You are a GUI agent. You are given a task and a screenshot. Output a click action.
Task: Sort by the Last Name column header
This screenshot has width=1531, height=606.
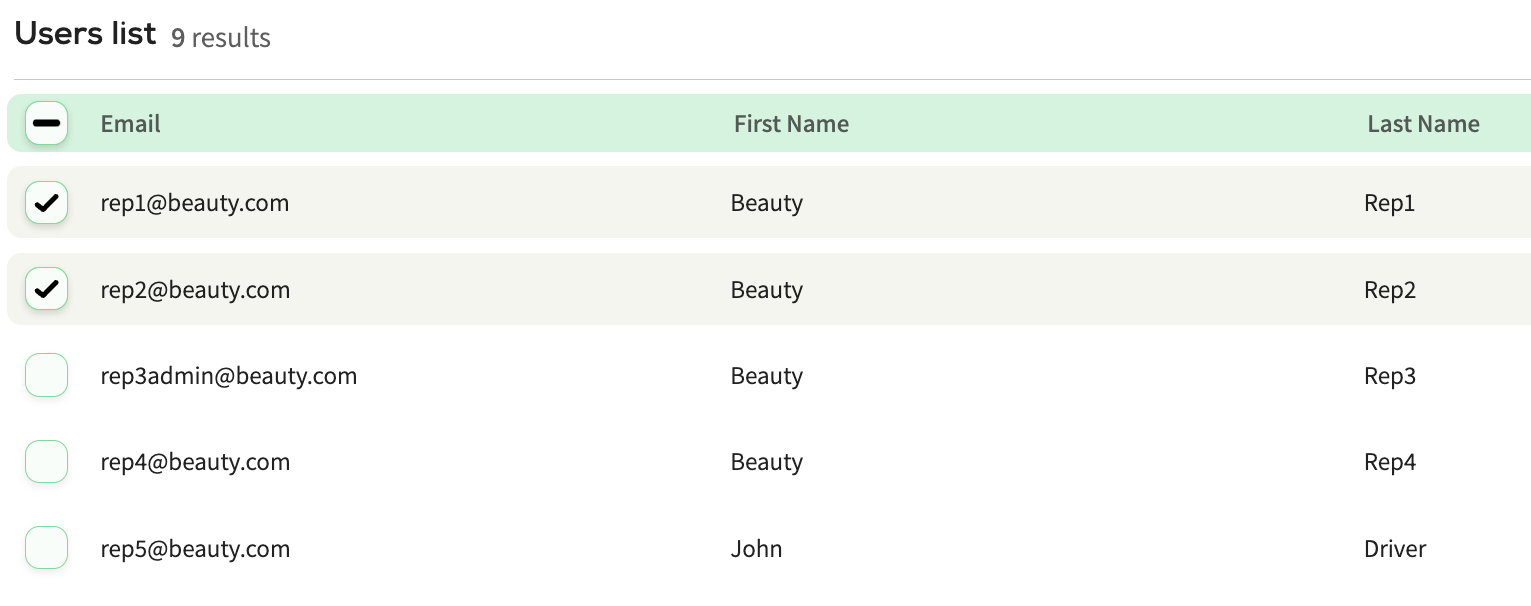point(1423,124)
